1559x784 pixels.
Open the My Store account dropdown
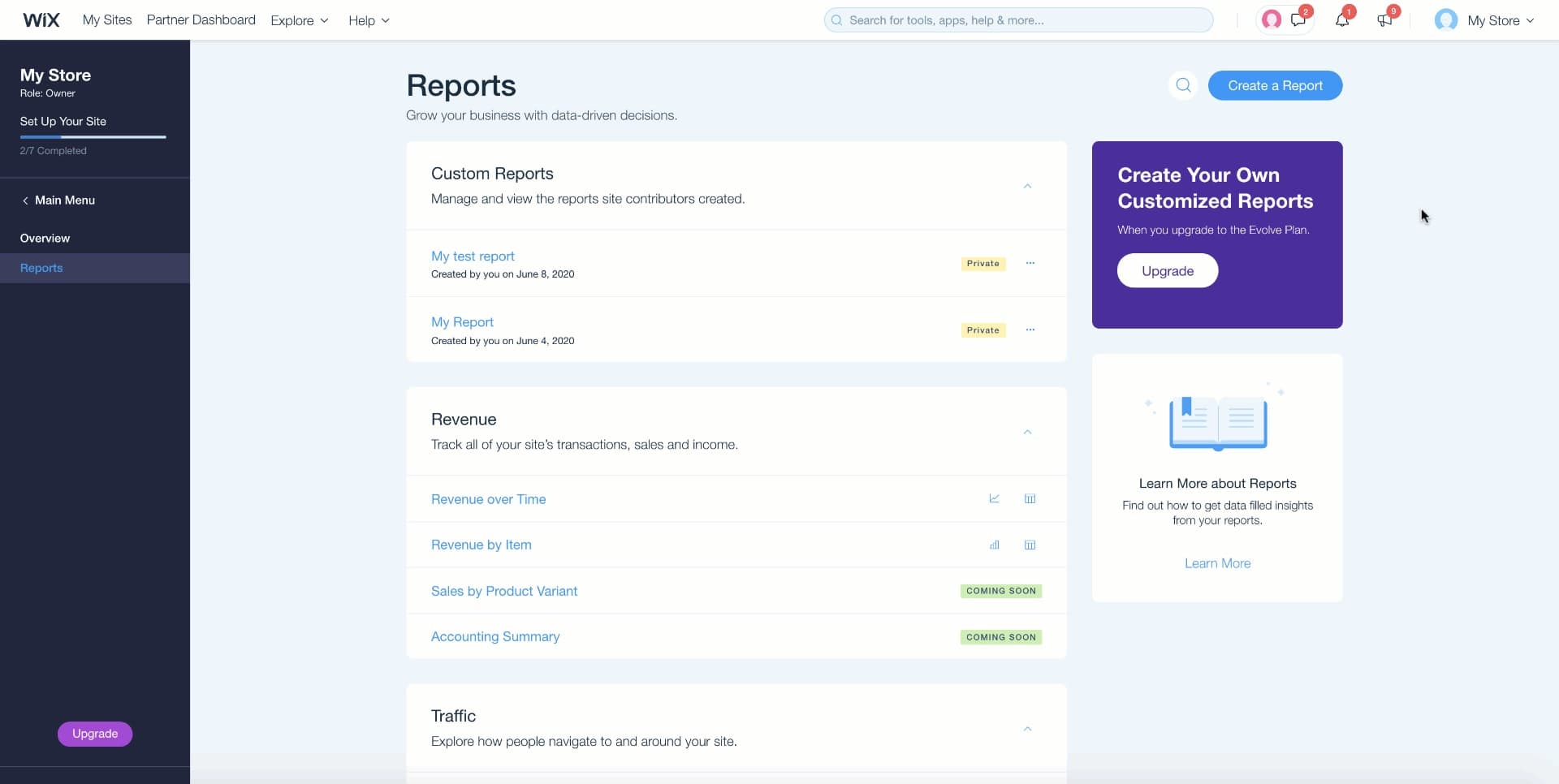(1484, 20)
